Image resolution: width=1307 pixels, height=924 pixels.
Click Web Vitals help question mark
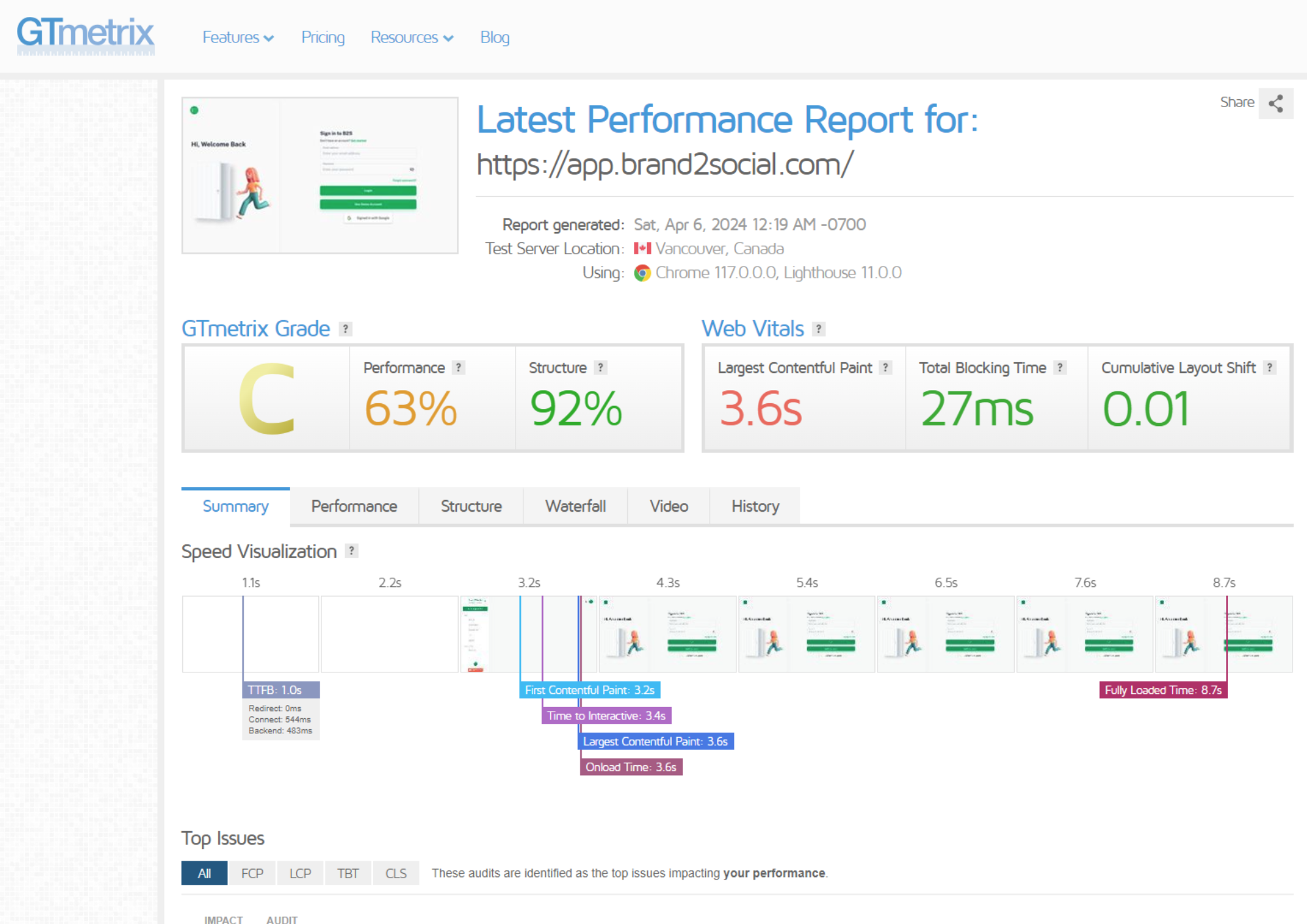(818, 329)
